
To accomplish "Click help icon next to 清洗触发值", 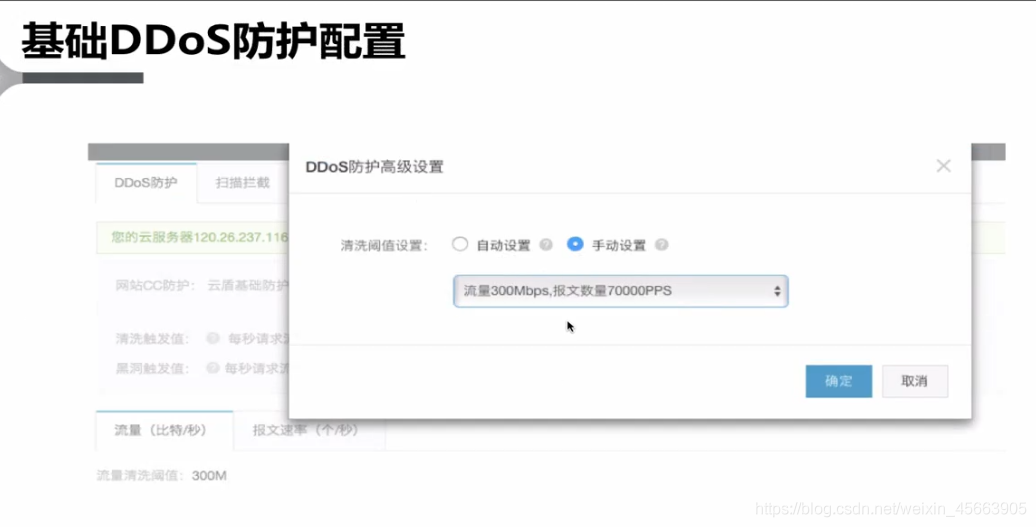I will pyautogui.click(x=212, y=338).
